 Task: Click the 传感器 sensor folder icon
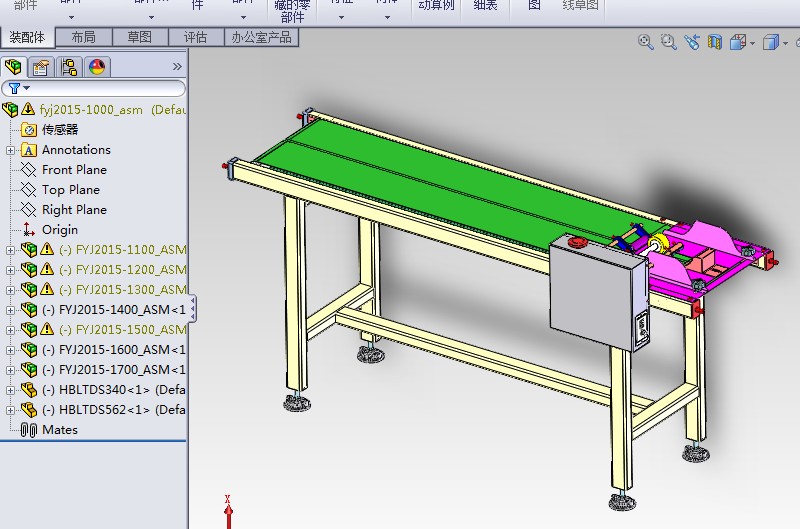coord(29,130)
